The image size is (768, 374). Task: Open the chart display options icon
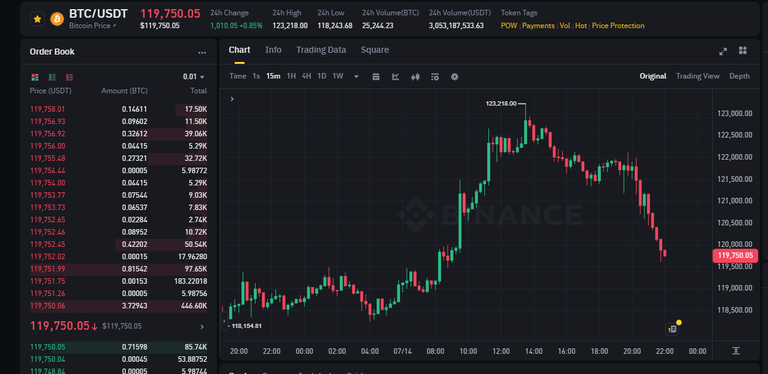click(x=435, y=77)
